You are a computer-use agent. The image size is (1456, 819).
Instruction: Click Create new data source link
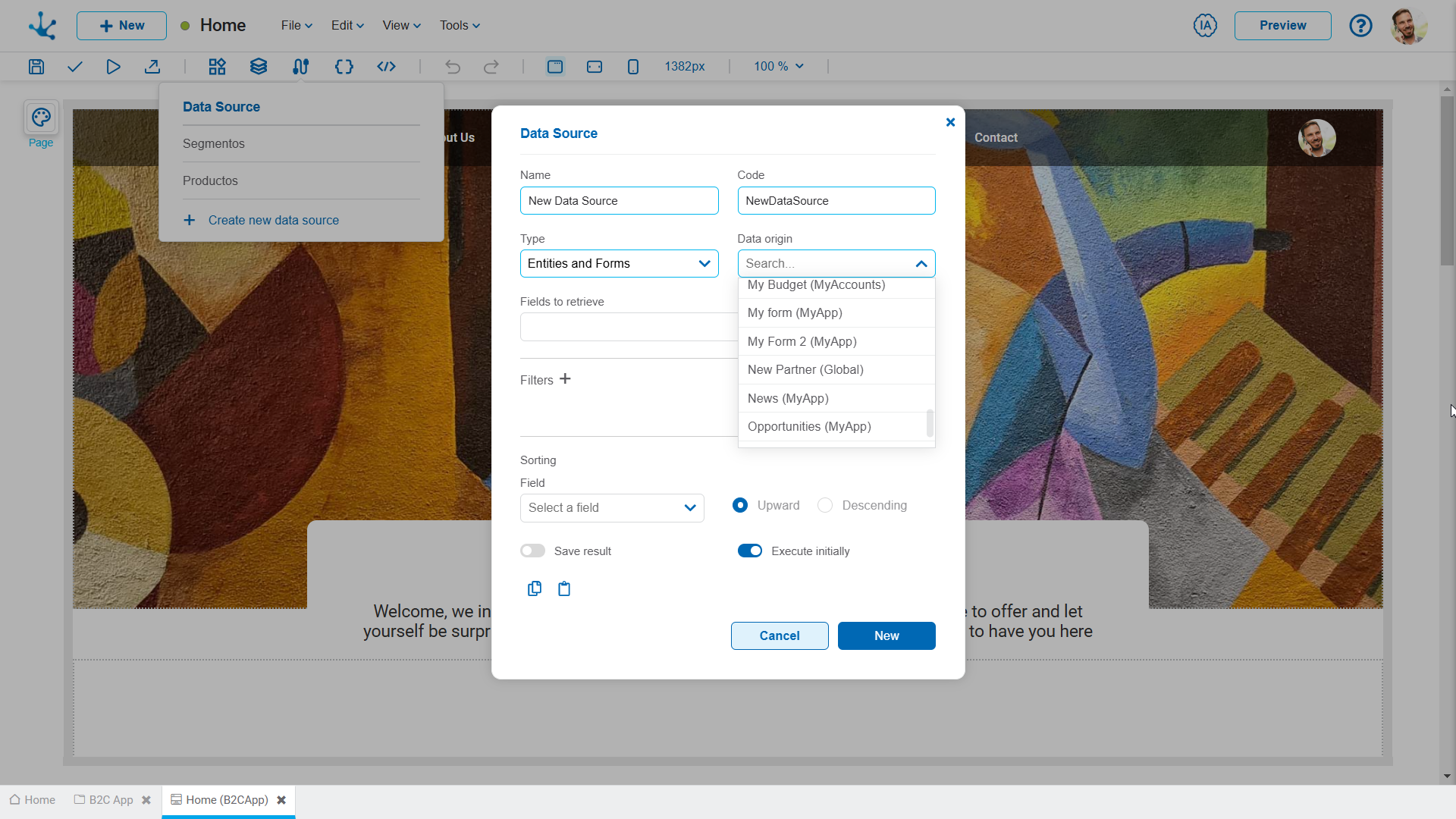coord(273,221)
